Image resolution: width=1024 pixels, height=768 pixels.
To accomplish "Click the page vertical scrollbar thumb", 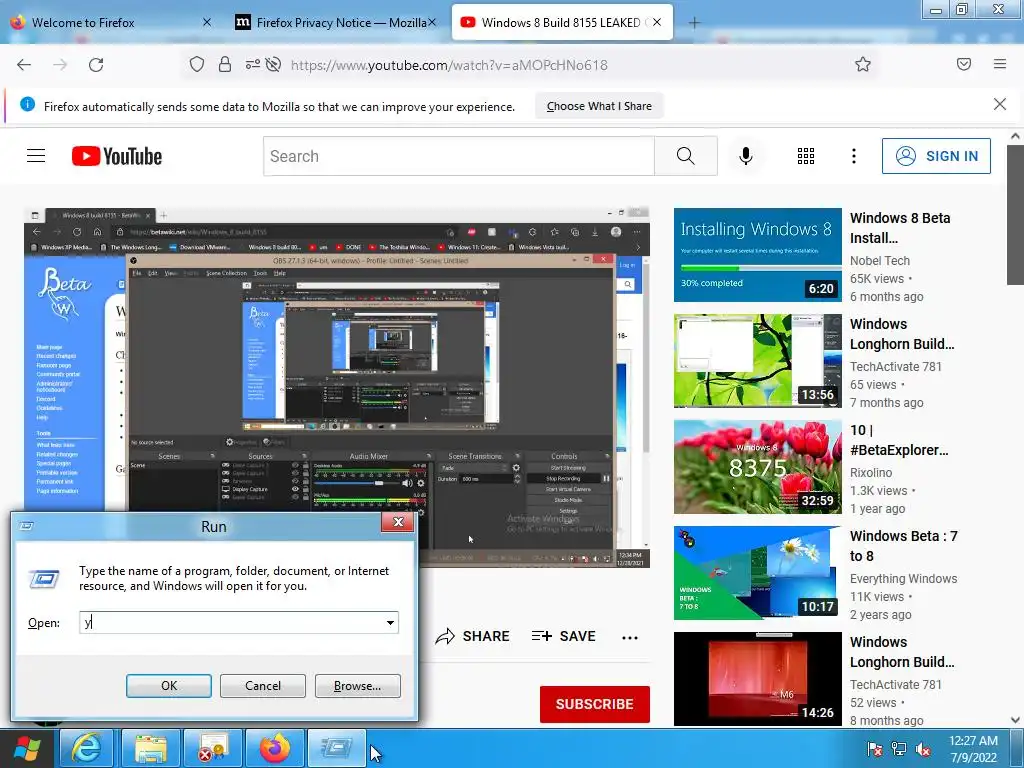I will [x=1015, y=215].
